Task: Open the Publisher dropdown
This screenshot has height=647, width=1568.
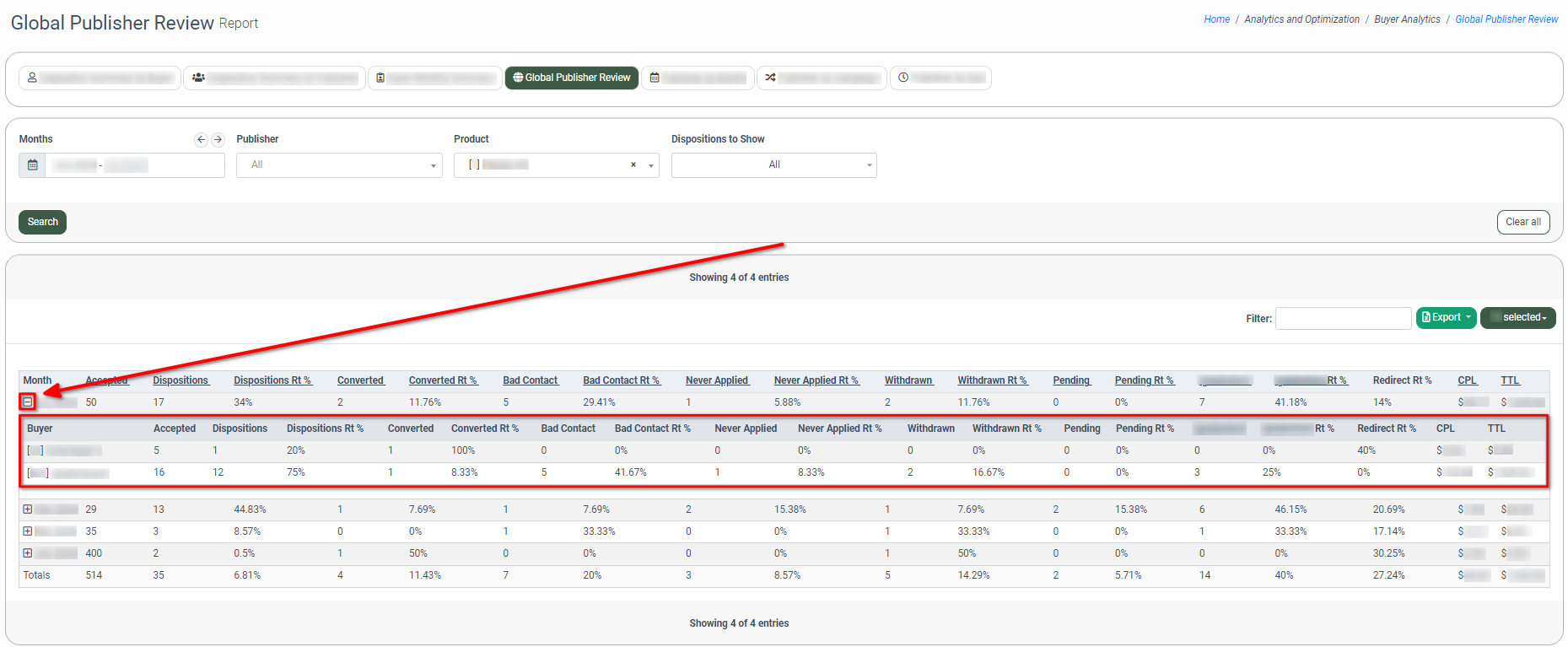Action: coord(339,165)
